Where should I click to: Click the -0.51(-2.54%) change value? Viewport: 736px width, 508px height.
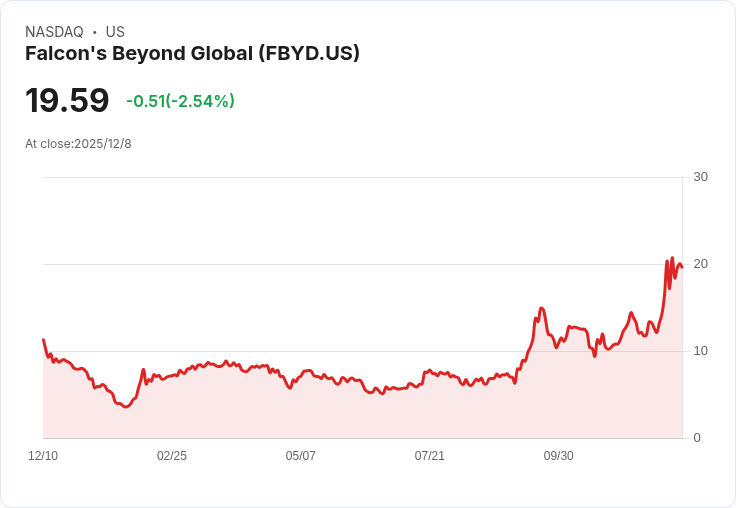coord(180,101)
